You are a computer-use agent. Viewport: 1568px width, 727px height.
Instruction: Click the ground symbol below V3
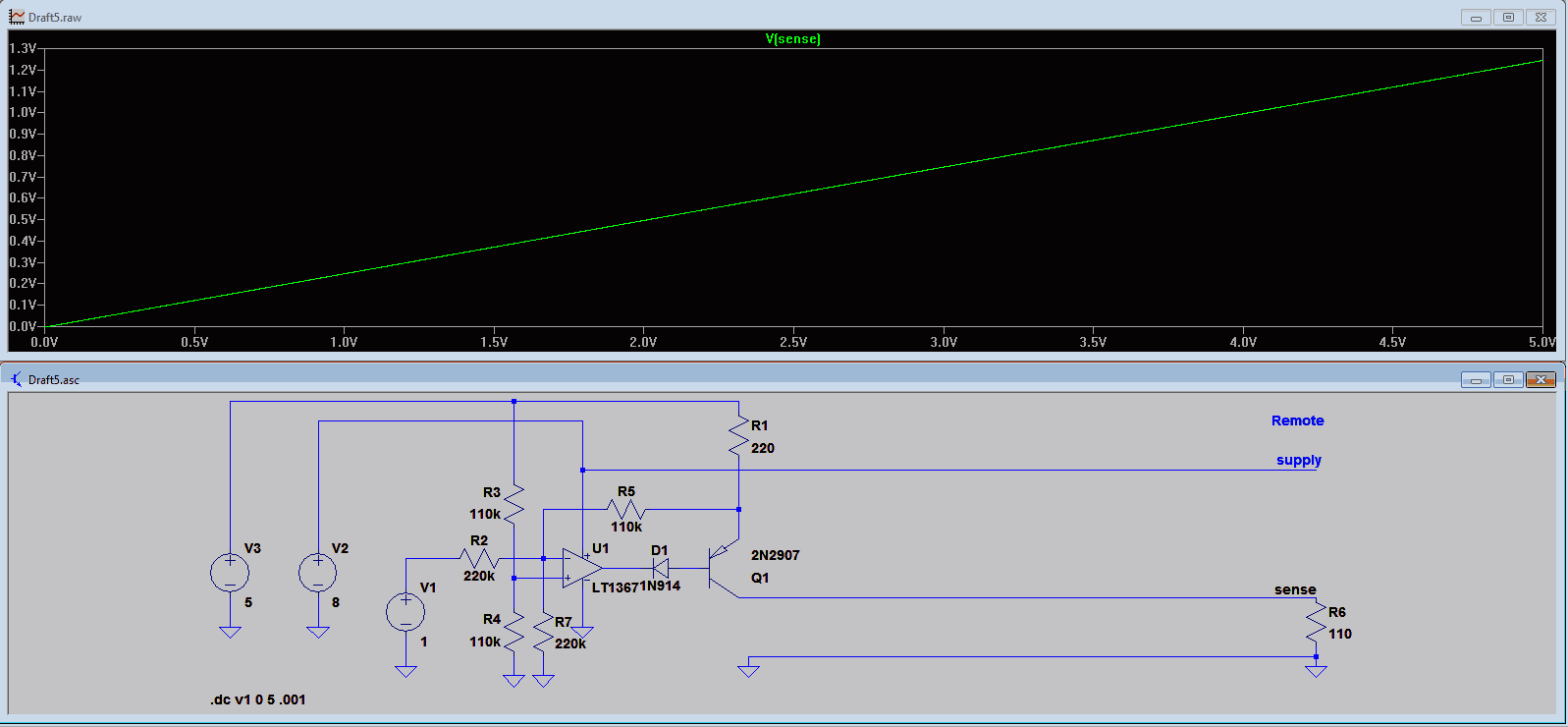(x=230, y=633)
